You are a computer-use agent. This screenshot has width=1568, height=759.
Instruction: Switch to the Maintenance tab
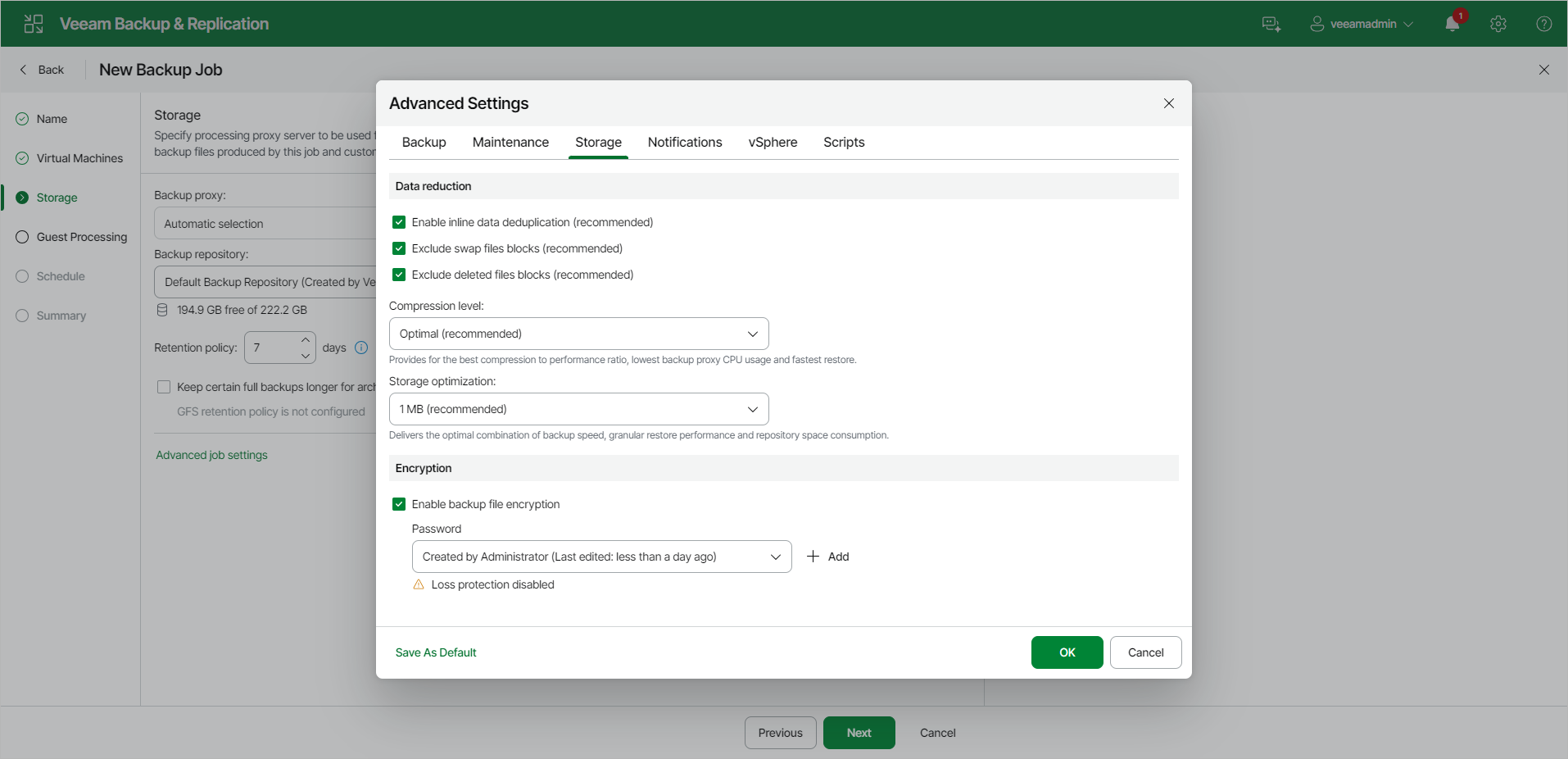coord(511,142)
